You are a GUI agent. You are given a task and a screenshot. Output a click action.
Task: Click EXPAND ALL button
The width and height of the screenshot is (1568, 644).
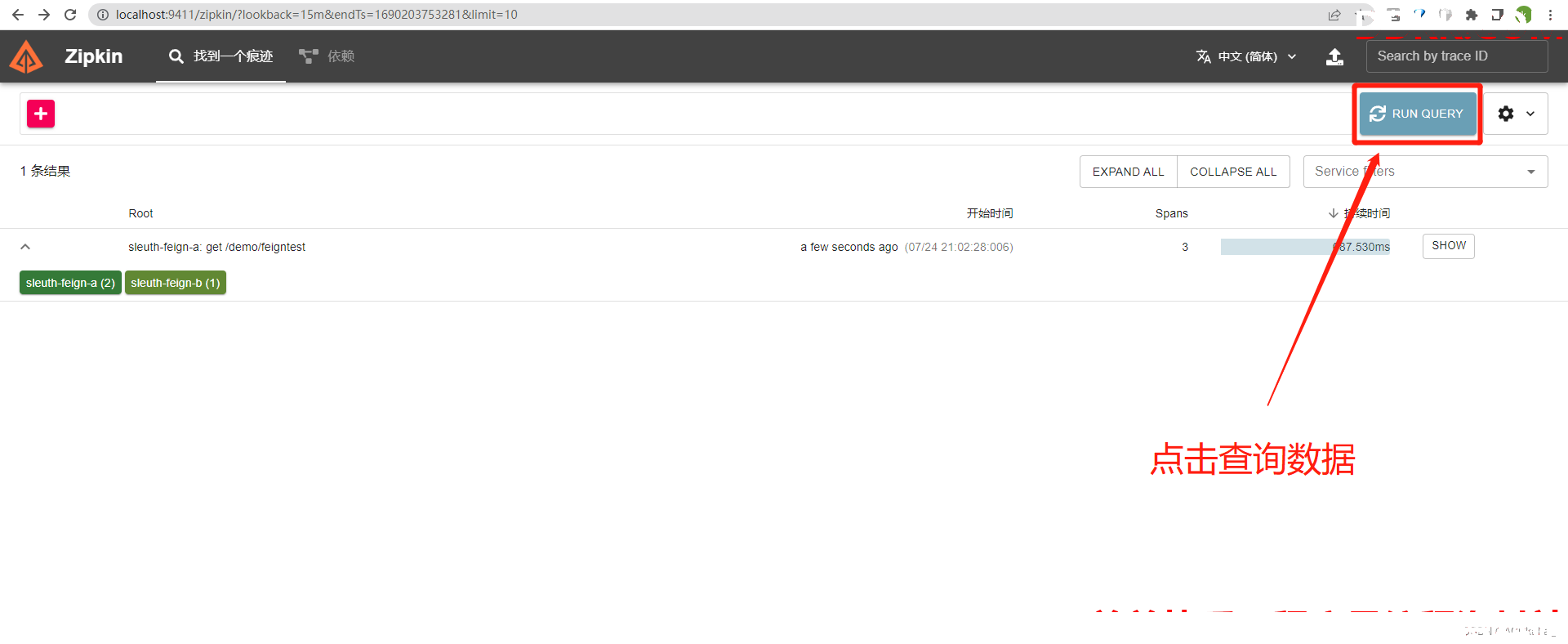pyautogui.click(x=1128, y=172)
